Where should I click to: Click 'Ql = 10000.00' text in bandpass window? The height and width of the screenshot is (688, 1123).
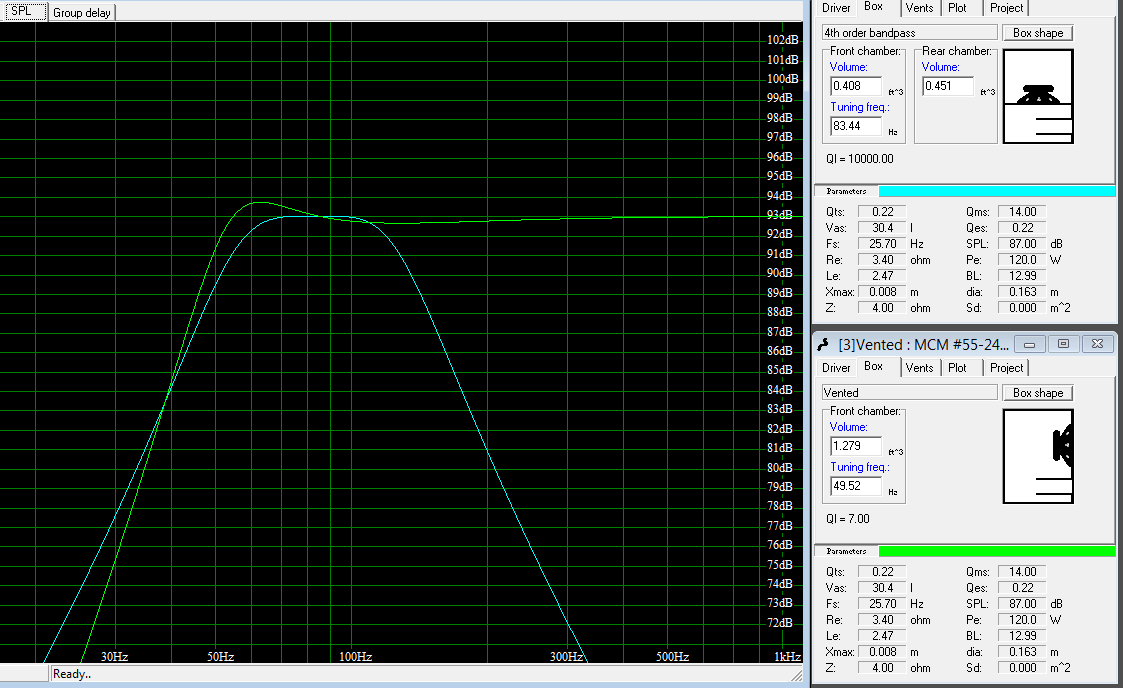pyautogui.click(x=859, y=159)
